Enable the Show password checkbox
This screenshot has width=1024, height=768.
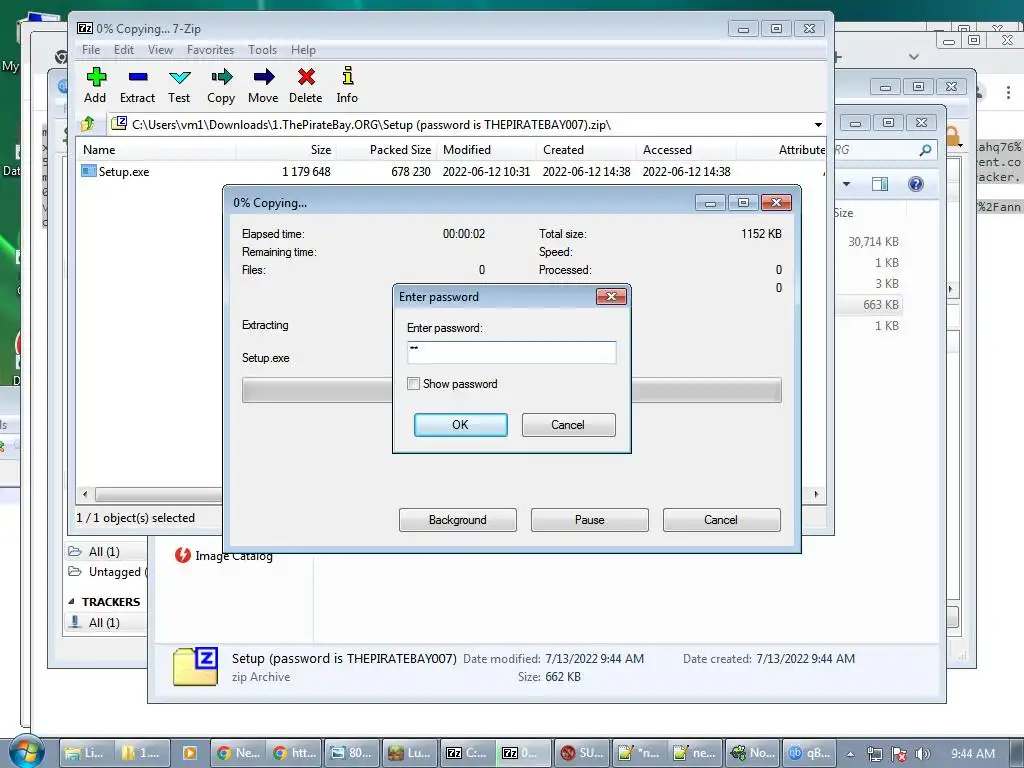(413, 384)
